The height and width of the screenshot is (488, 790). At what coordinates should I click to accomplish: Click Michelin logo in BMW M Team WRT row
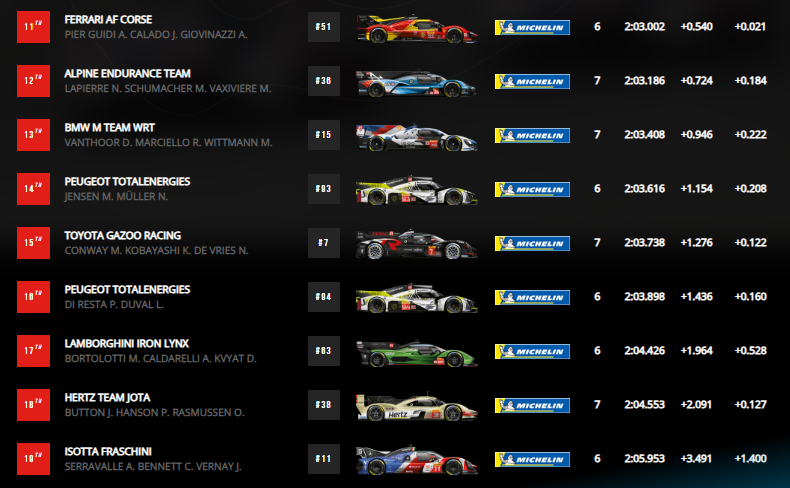tap(532, 135)
